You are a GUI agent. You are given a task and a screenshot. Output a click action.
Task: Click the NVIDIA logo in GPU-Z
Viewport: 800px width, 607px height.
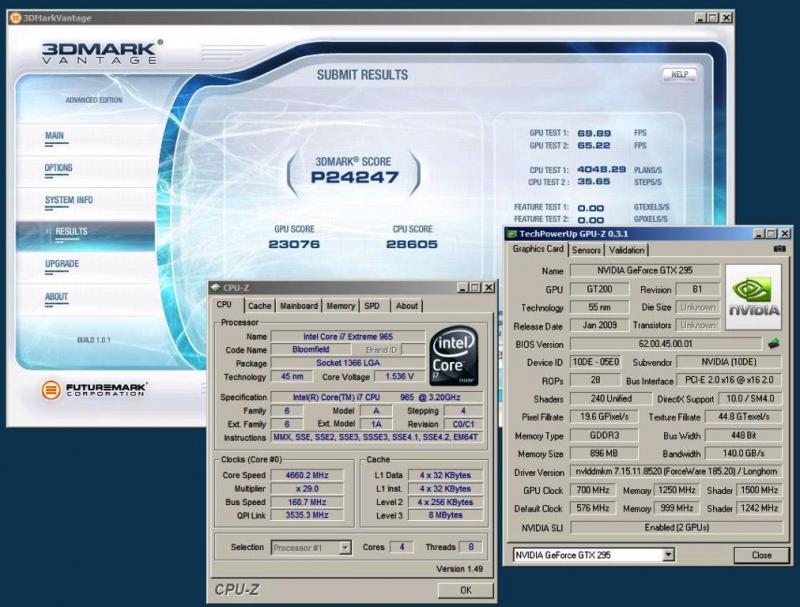(x=753, y=297)
